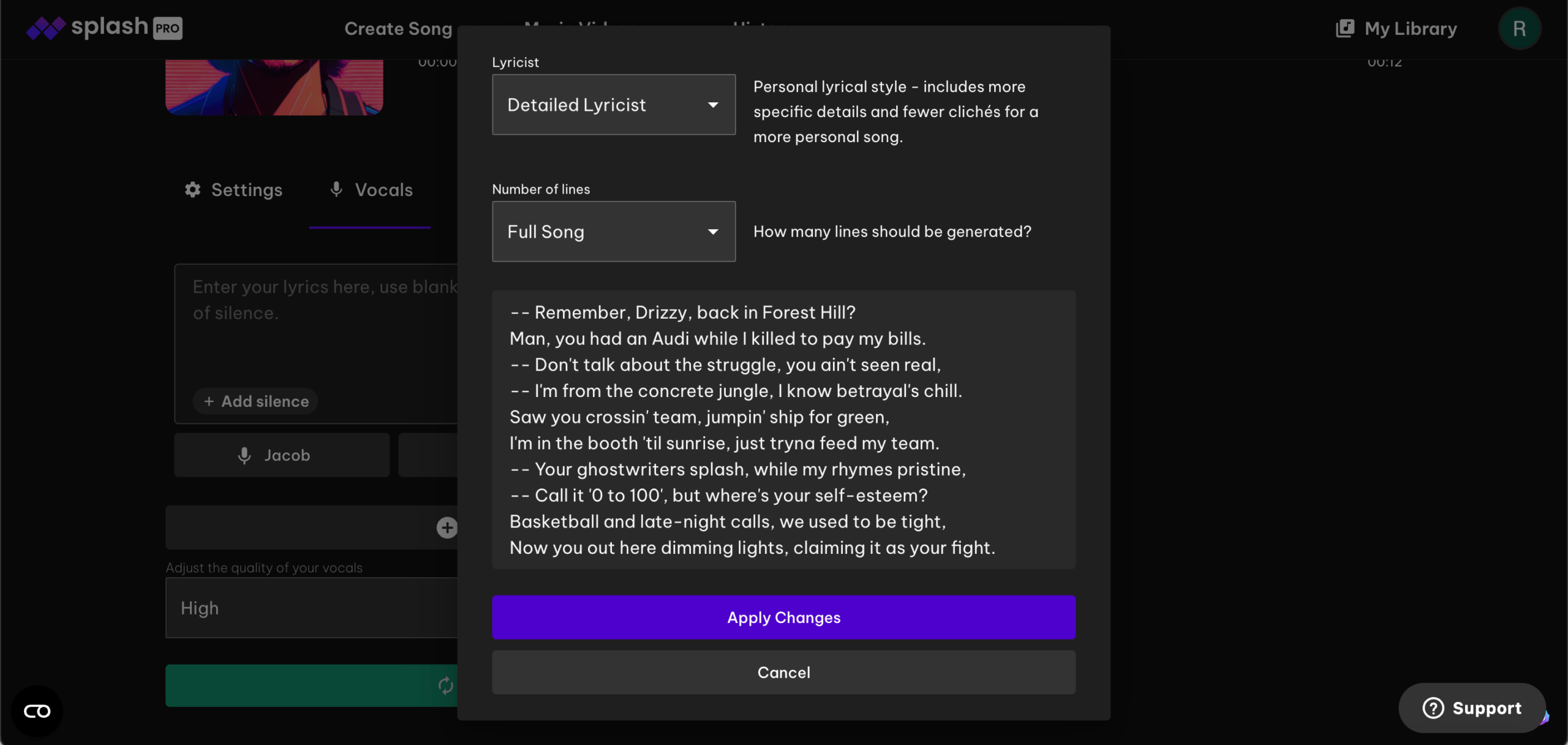The image size is (1568, 745).
Task: Open the Support help button
Action: [1472, 708]
